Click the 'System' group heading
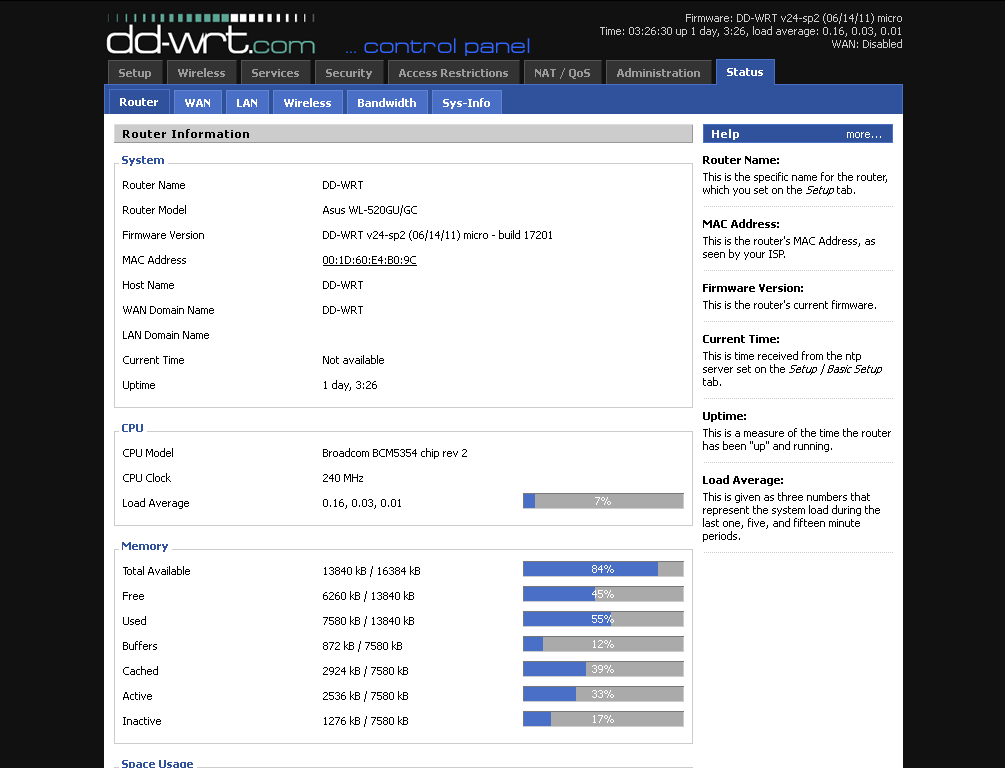The image size is (1005, 768). coord(142,160)
